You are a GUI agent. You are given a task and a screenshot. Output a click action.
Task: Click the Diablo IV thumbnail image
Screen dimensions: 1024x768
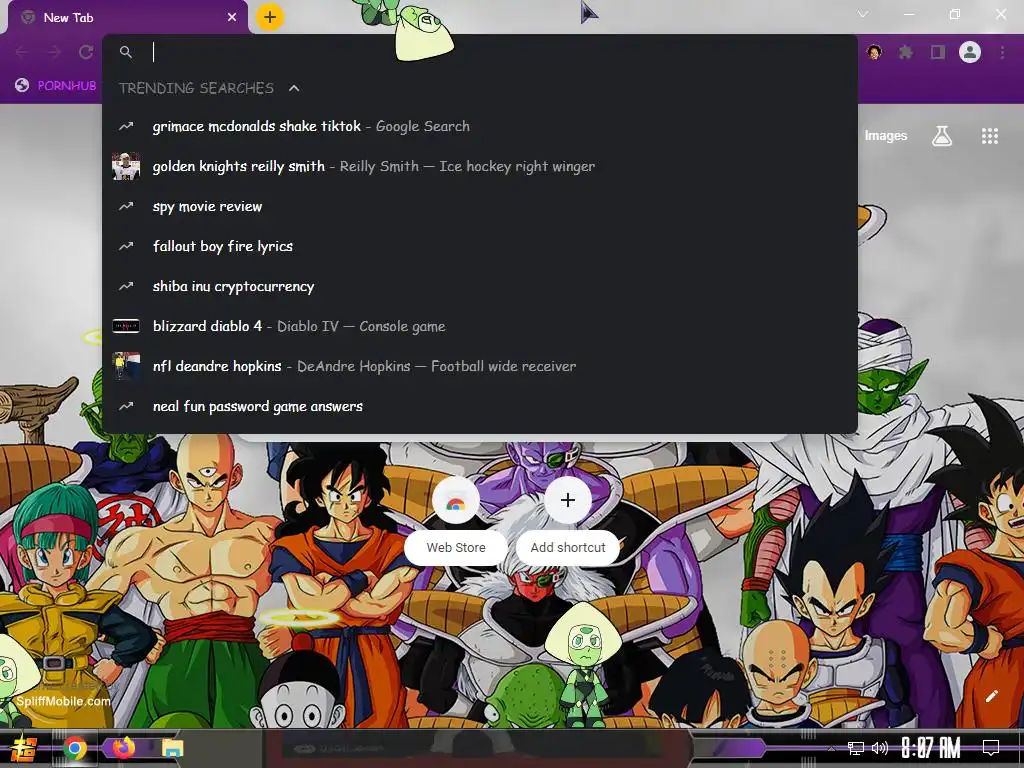[x=126, y=326]
